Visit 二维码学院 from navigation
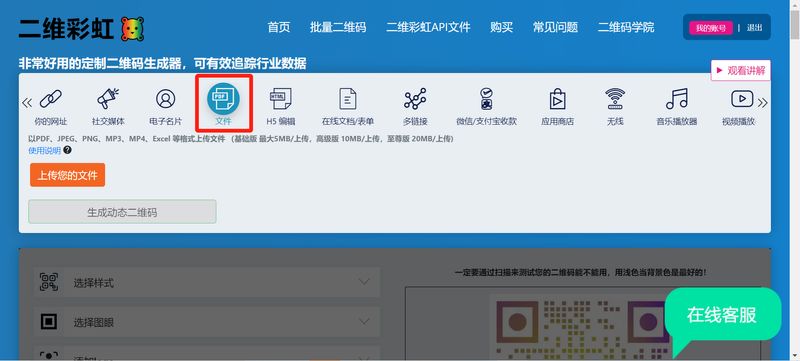Viewport: 800px width, 361px height. [626, 28]
